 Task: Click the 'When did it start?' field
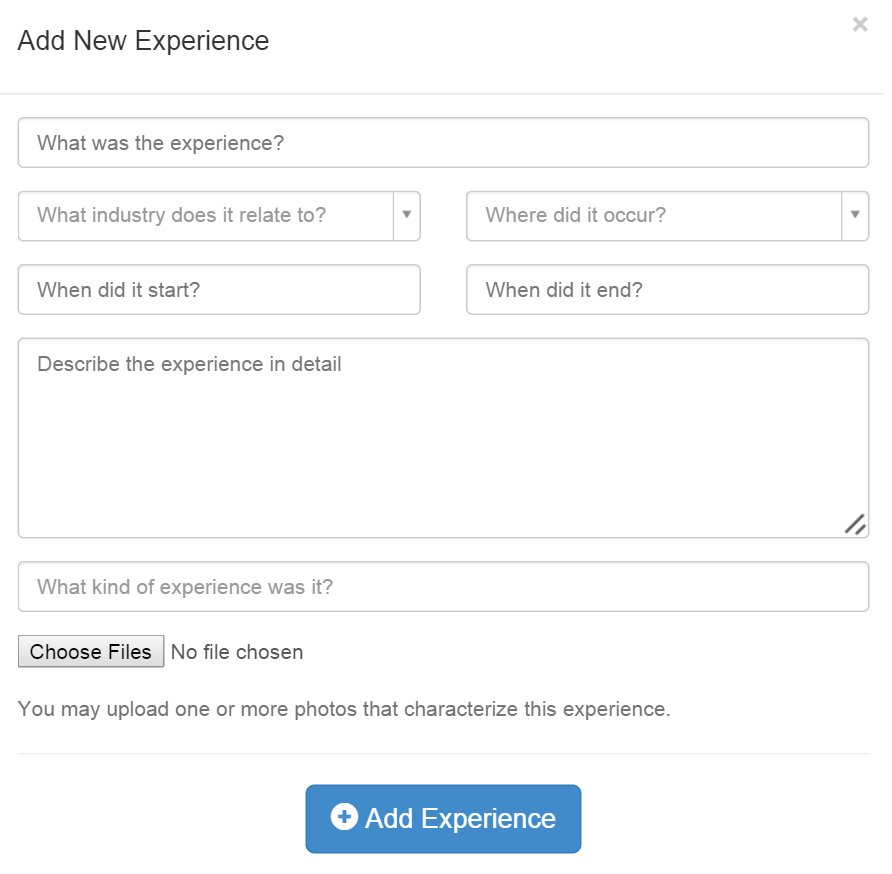click(219, 290)
